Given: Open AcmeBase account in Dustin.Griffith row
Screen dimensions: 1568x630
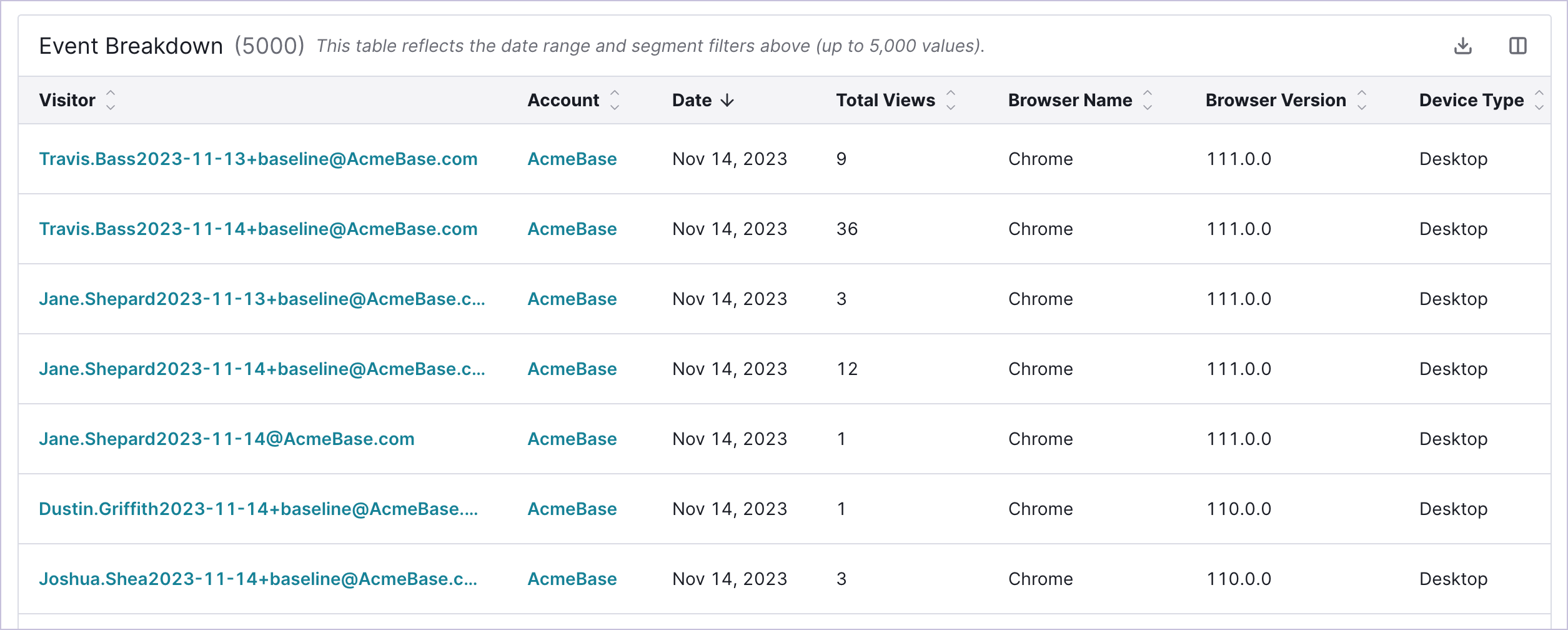Looking at the screenshot, I should coord(572,509).
